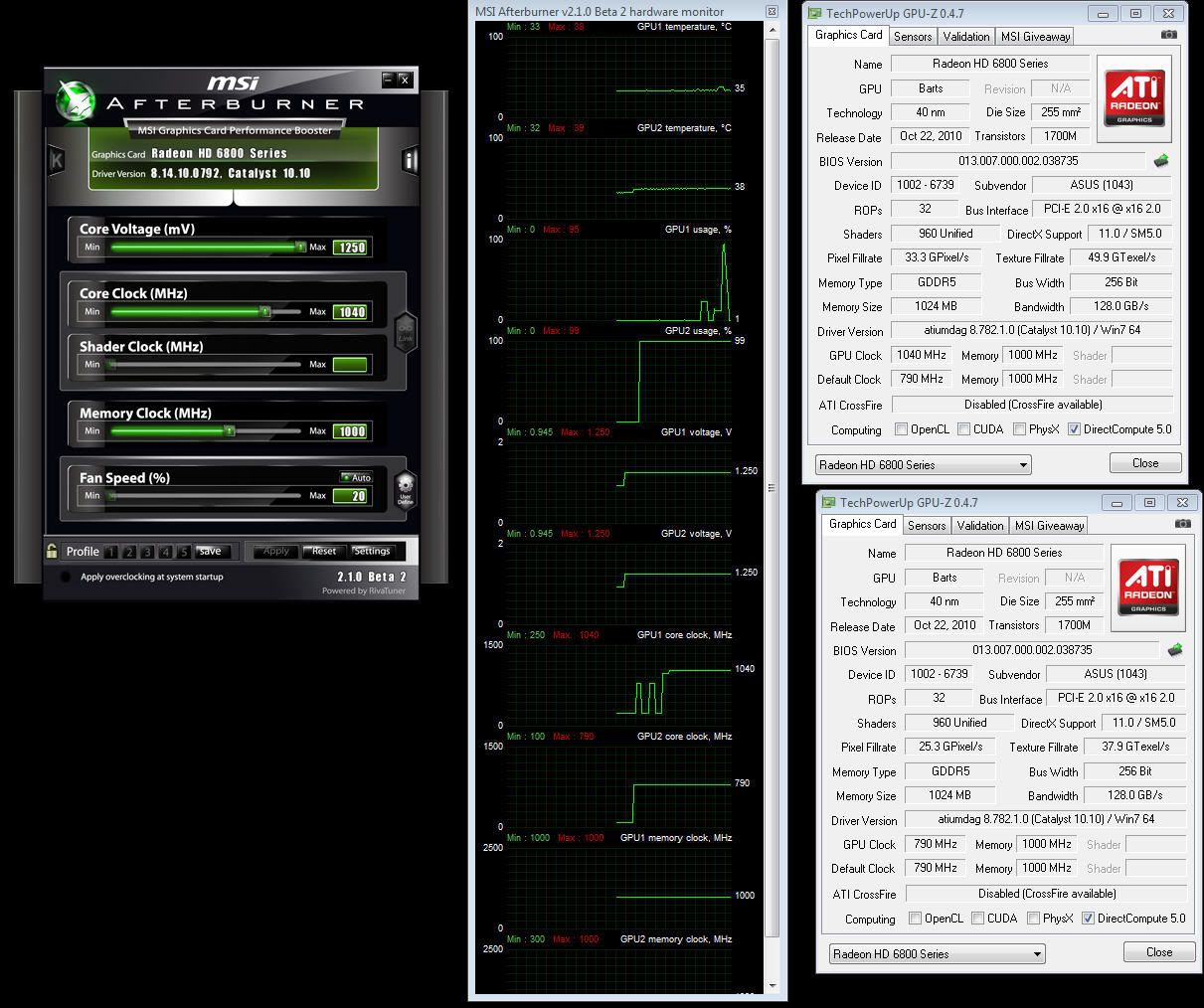Enable Apply overclocking at system startup
This screenshot has height=1008, width=1204.
coord(66,577)
